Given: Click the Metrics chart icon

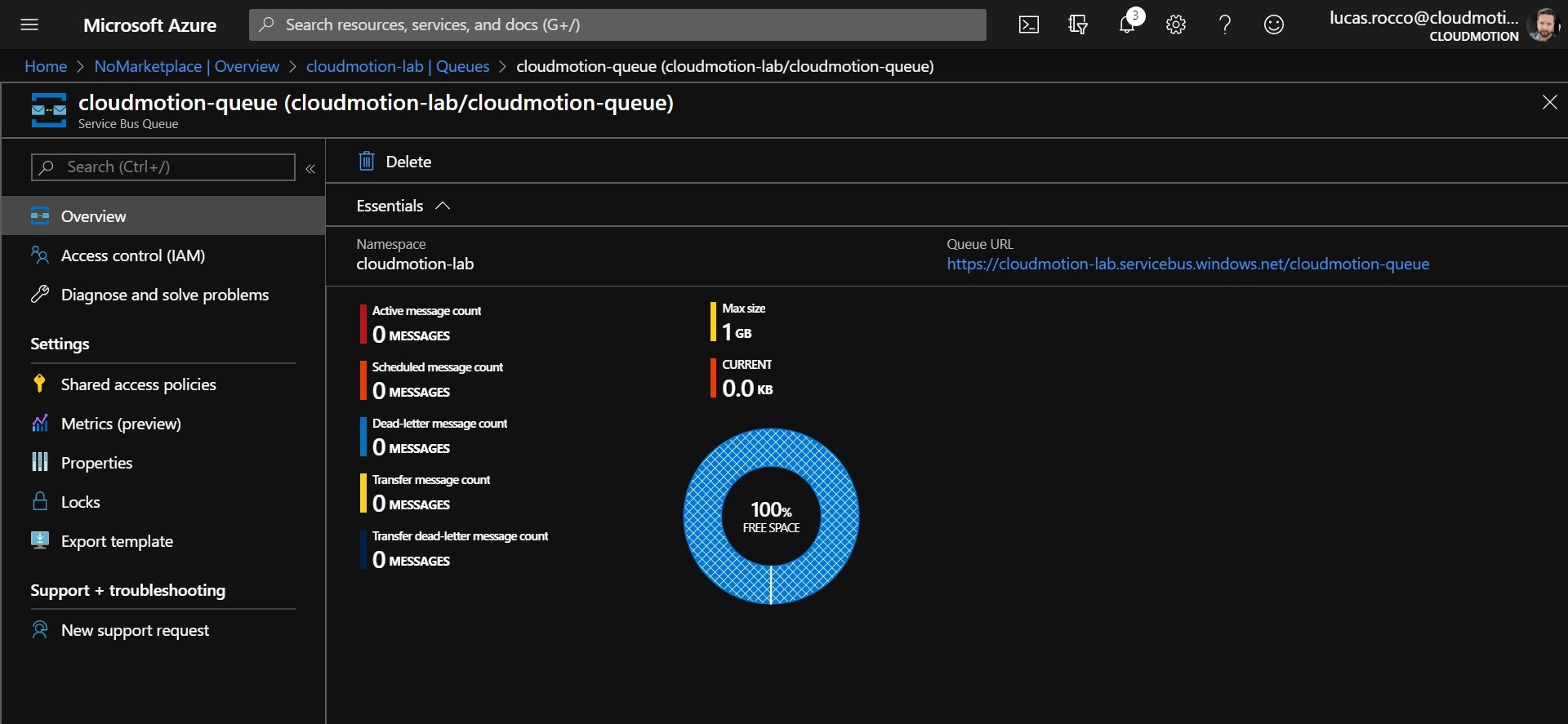Looking at the screenshot, I should coord(40,423).
